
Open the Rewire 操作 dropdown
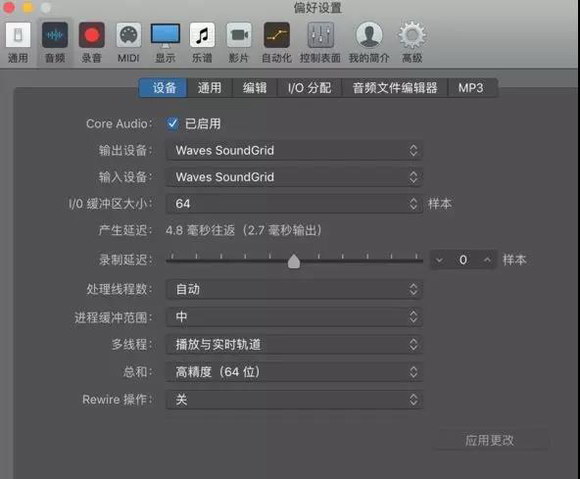[294, 399]
